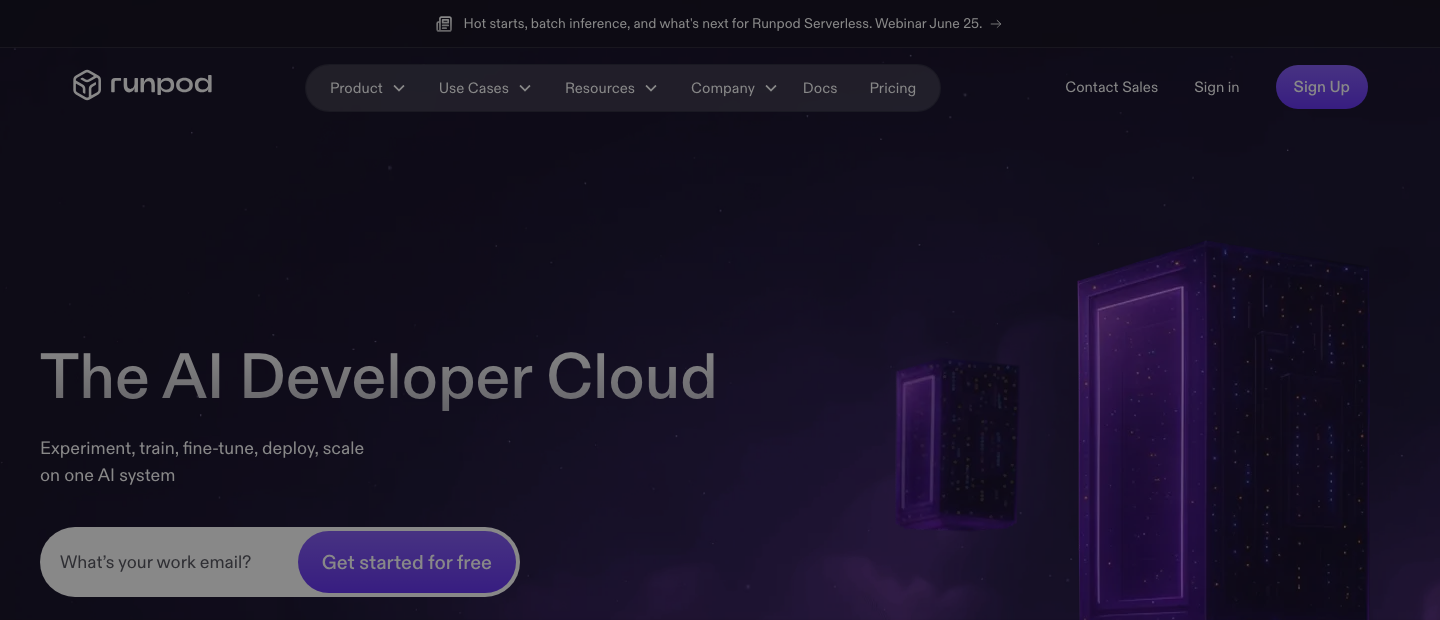This screenshot has height=620, width=1440.
Task: Click Get started for free button
Action: (407, 562)
